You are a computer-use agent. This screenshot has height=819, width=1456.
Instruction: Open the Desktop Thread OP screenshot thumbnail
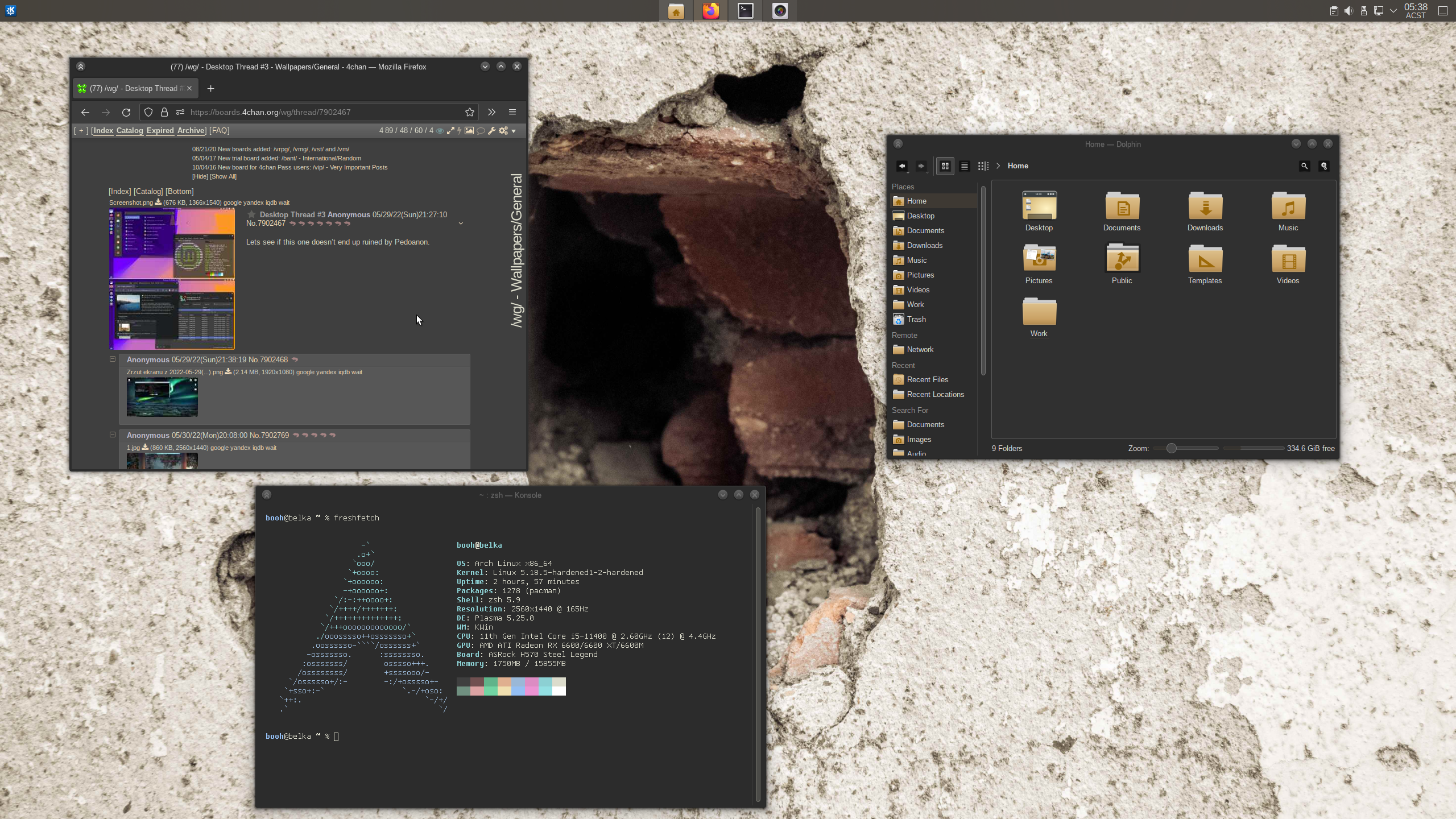[172, 279]
